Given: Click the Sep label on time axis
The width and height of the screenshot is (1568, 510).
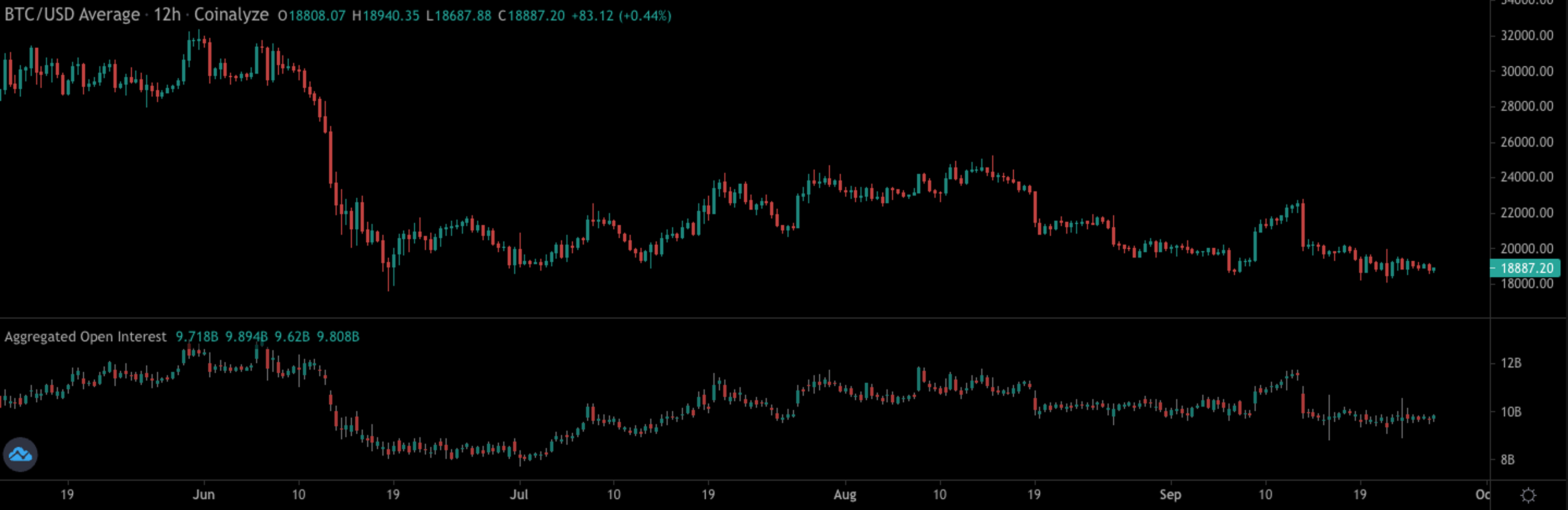Looking at the screenshot, I should coord(1170,495).
